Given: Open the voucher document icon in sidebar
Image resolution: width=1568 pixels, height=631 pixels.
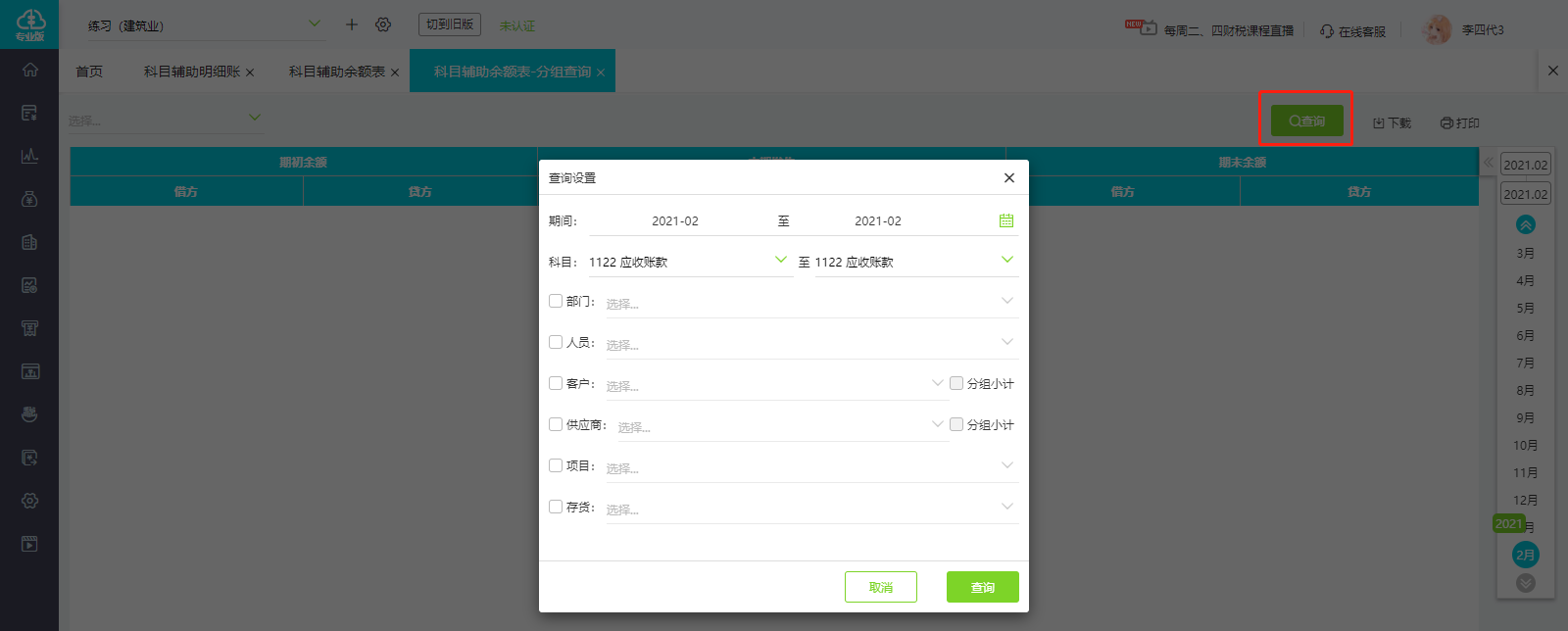Looking at the screenshot, I should coord(30,113).
